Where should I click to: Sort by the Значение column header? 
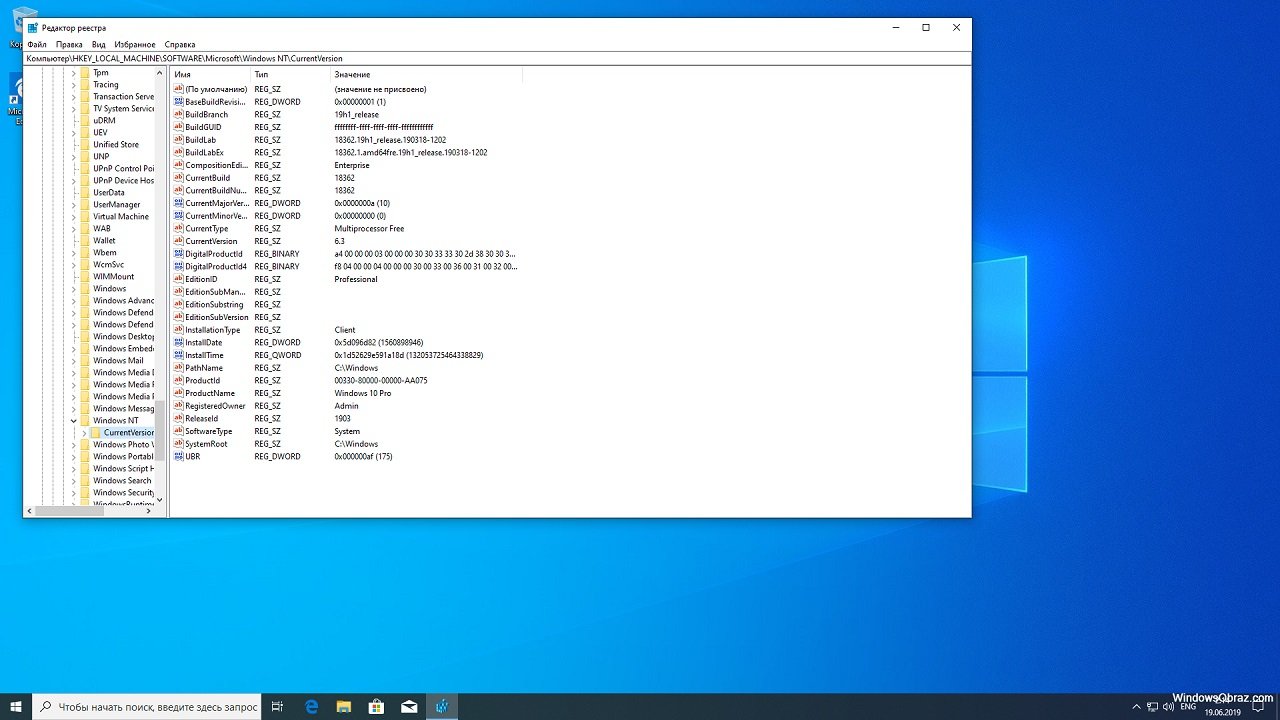[x=352, y=75]
